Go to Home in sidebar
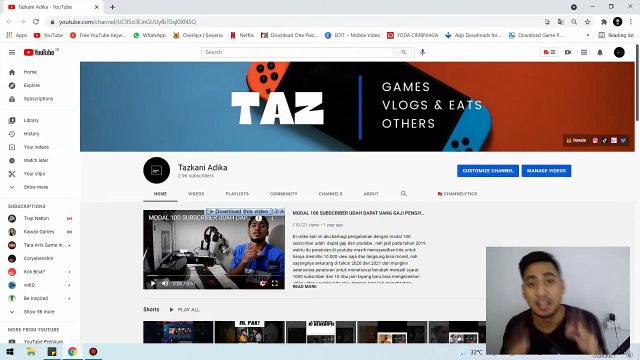Image resolution: width=640 pixels, height=360 pixels. pos(30,72)
